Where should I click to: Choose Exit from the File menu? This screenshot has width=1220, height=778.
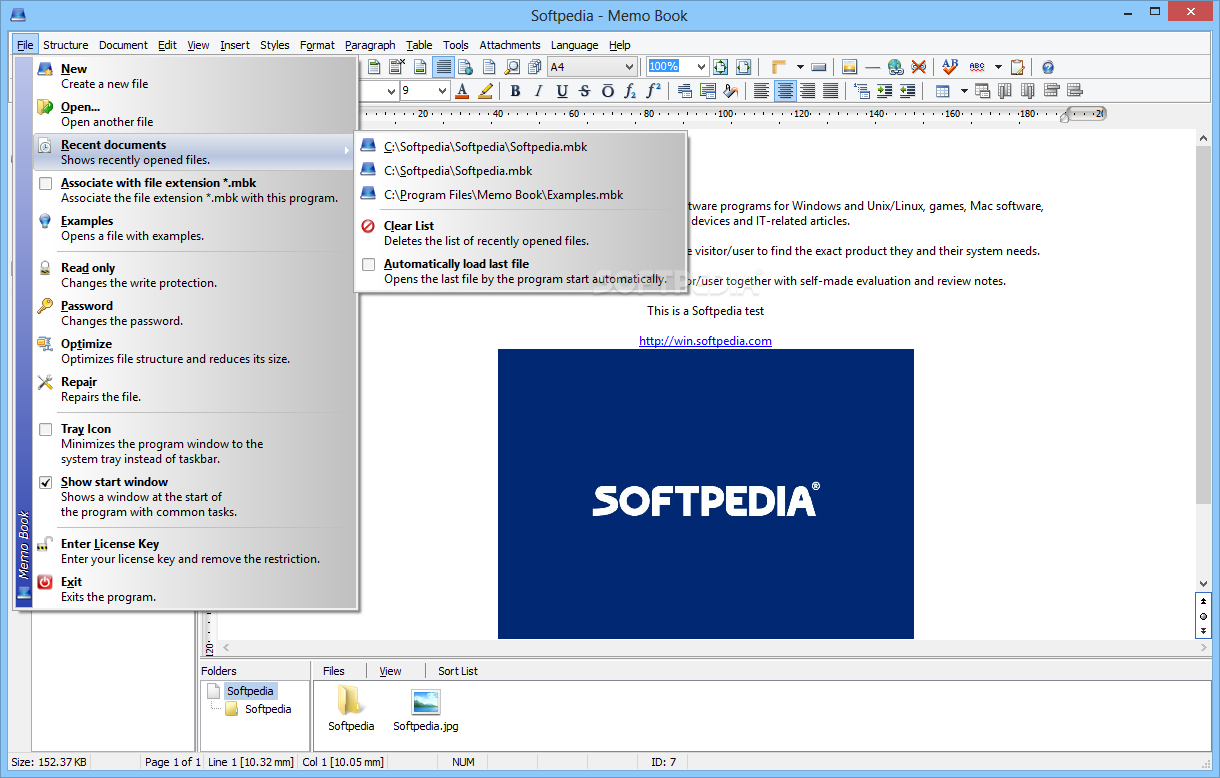[x=194, y=589]
